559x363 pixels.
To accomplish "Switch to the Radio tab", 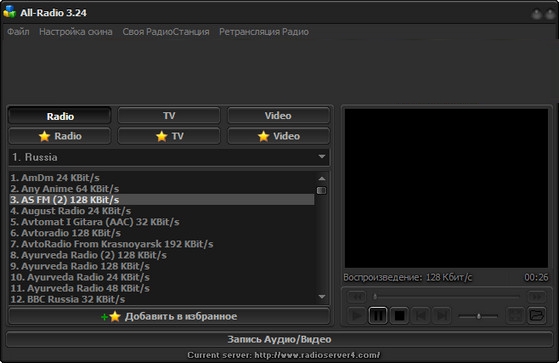I will [60, 116].
